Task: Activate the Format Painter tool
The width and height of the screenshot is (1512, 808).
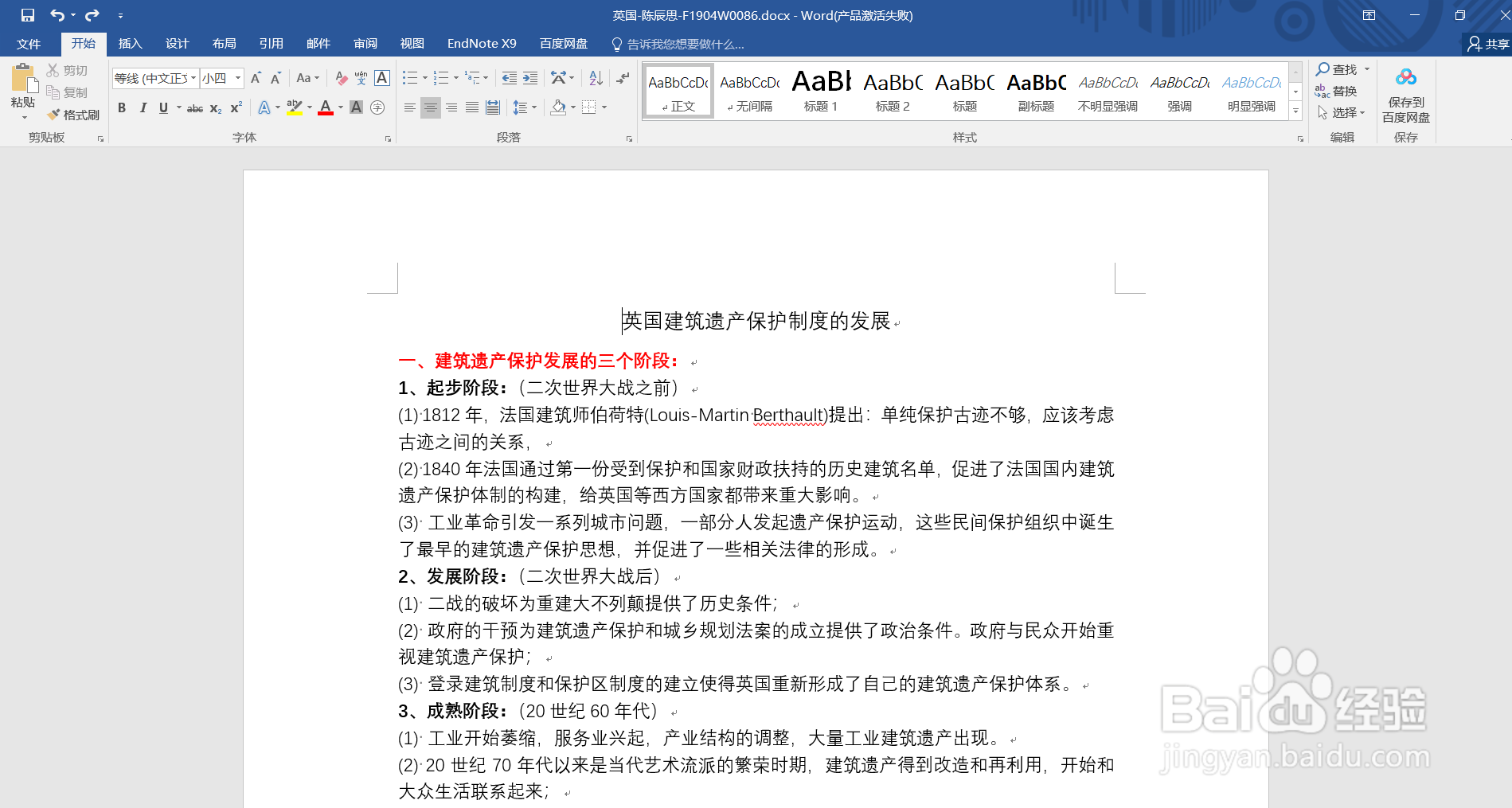Action: click(73, 113)
